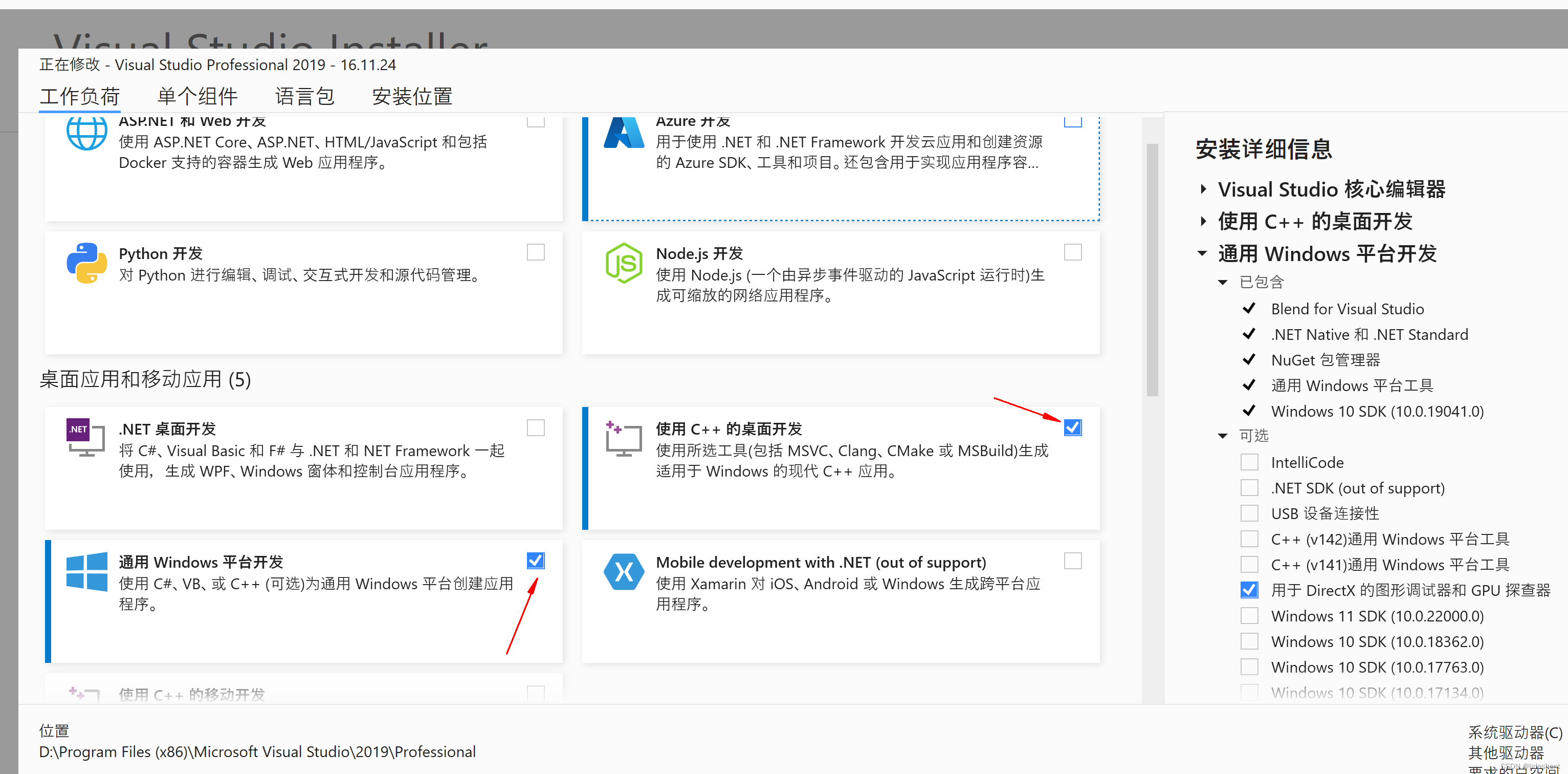Expand the C++ desktop development details

(x=1203, y=221)
